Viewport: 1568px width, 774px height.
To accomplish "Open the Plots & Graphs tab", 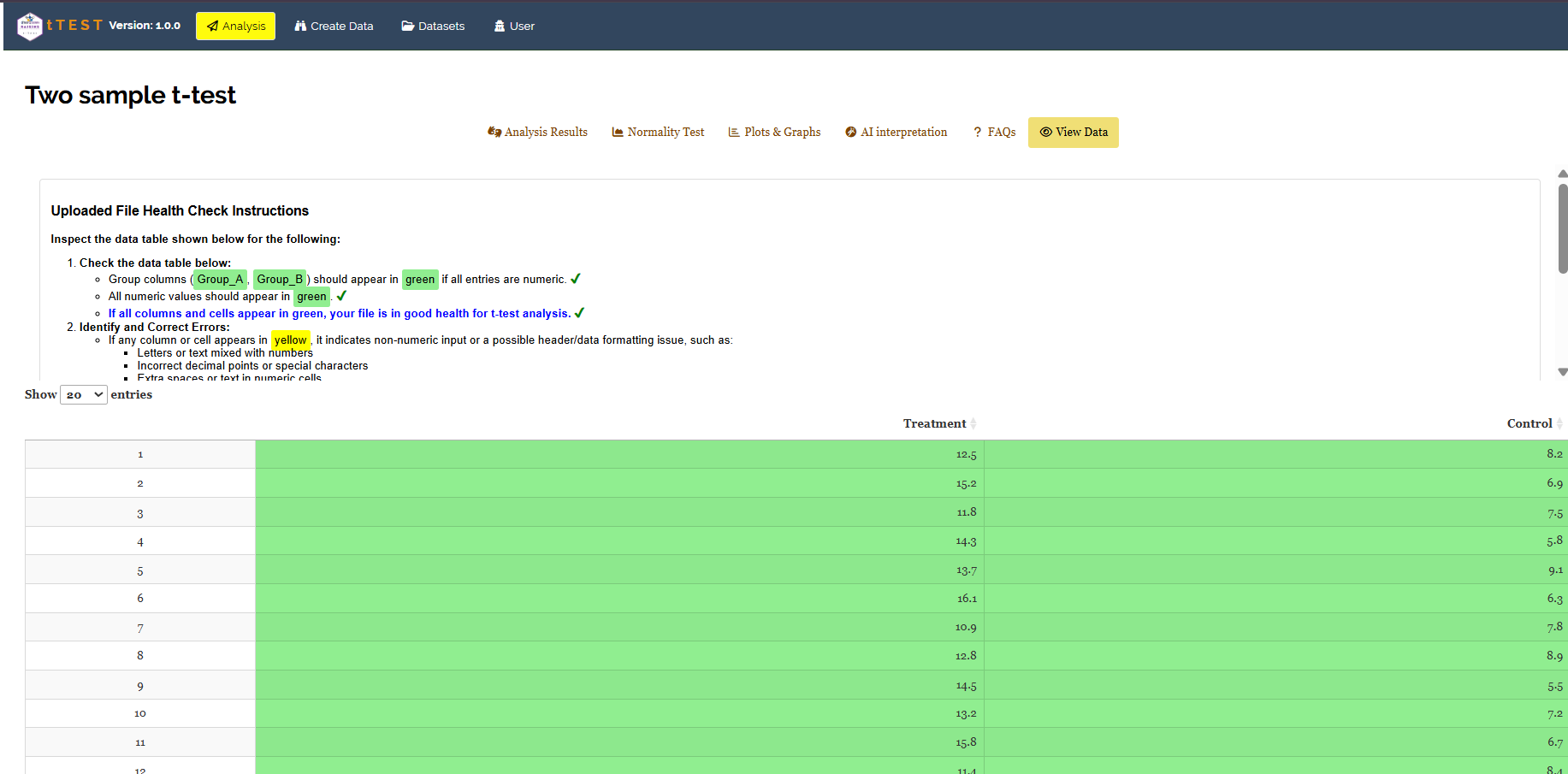I will pos(774,132).
